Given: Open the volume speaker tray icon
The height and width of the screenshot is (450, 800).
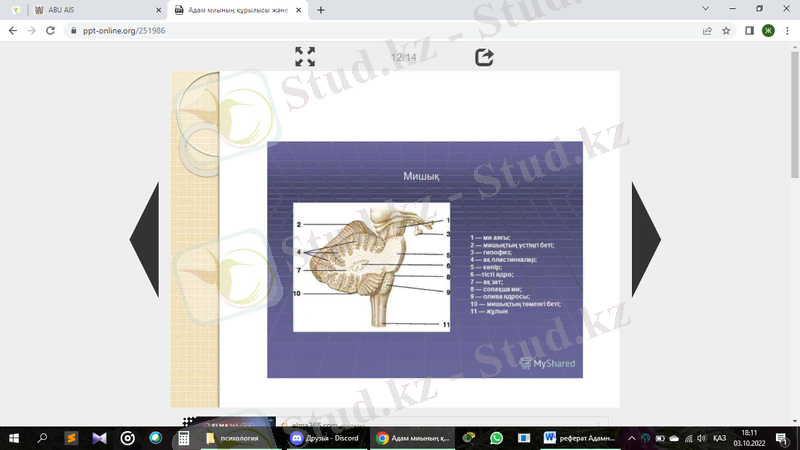Looking at the screenshot, I should click(x=702, y=438).
